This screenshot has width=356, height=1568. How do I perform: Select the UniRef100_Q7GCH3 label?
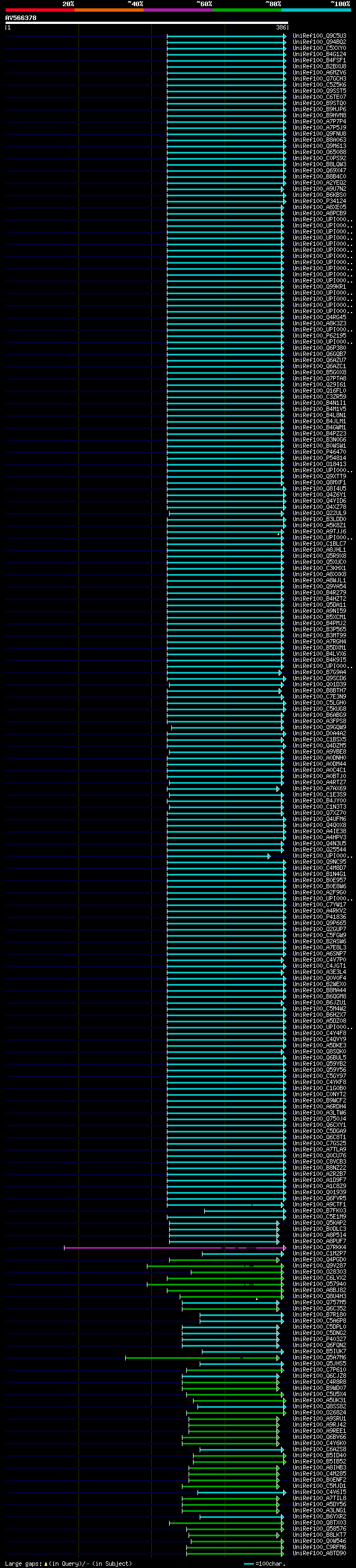point(319,78)
